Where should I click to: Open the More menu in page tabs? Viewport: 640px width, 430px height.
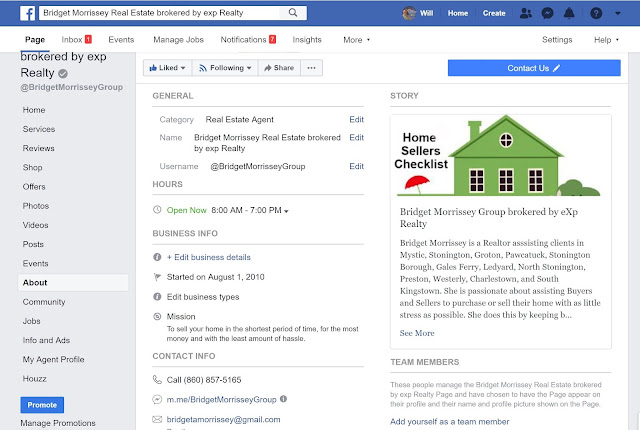pos(356,40)
